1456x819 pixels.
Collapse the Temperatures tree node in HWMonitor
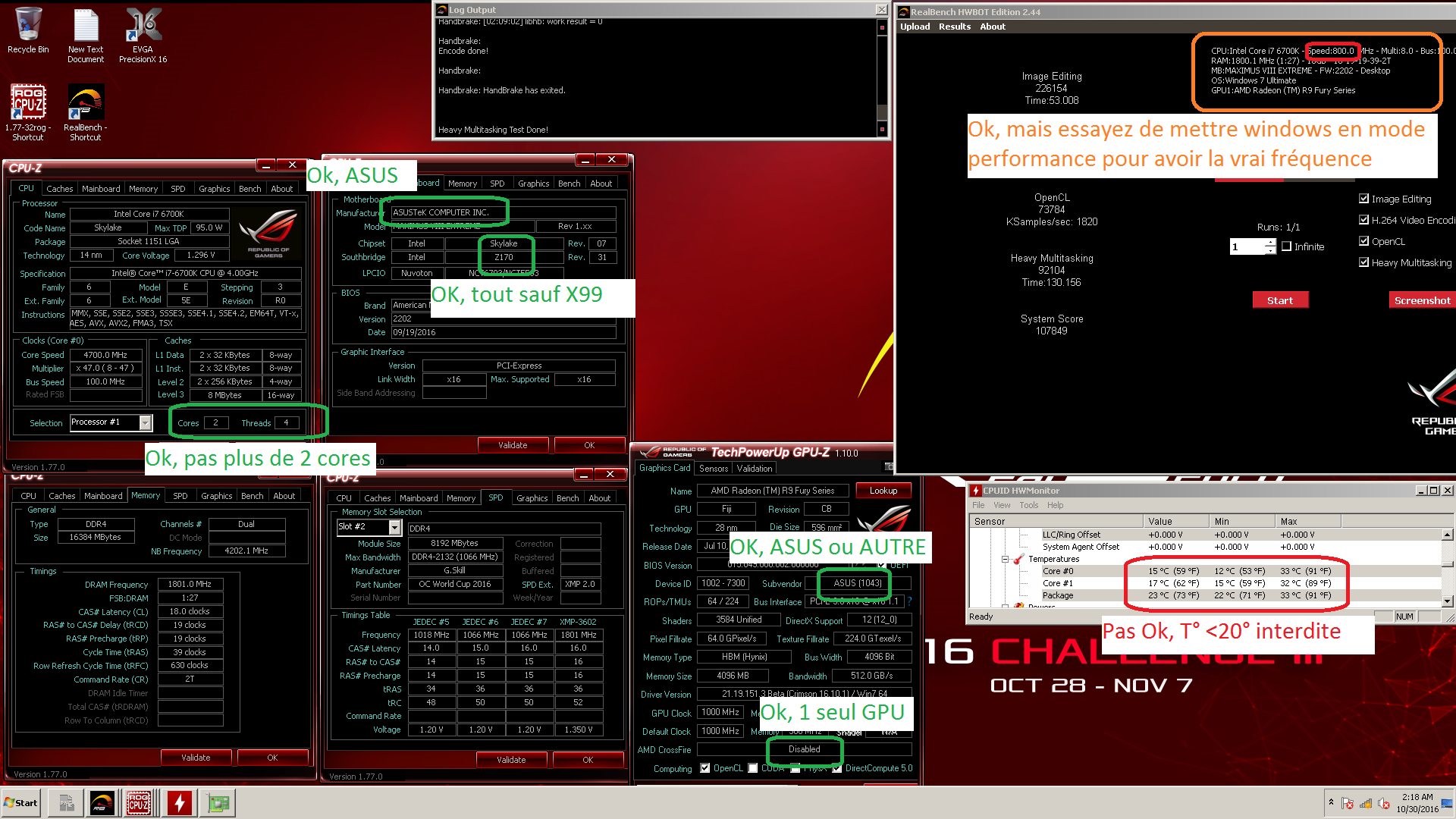pyautogui.click(x=1006, y=559)
